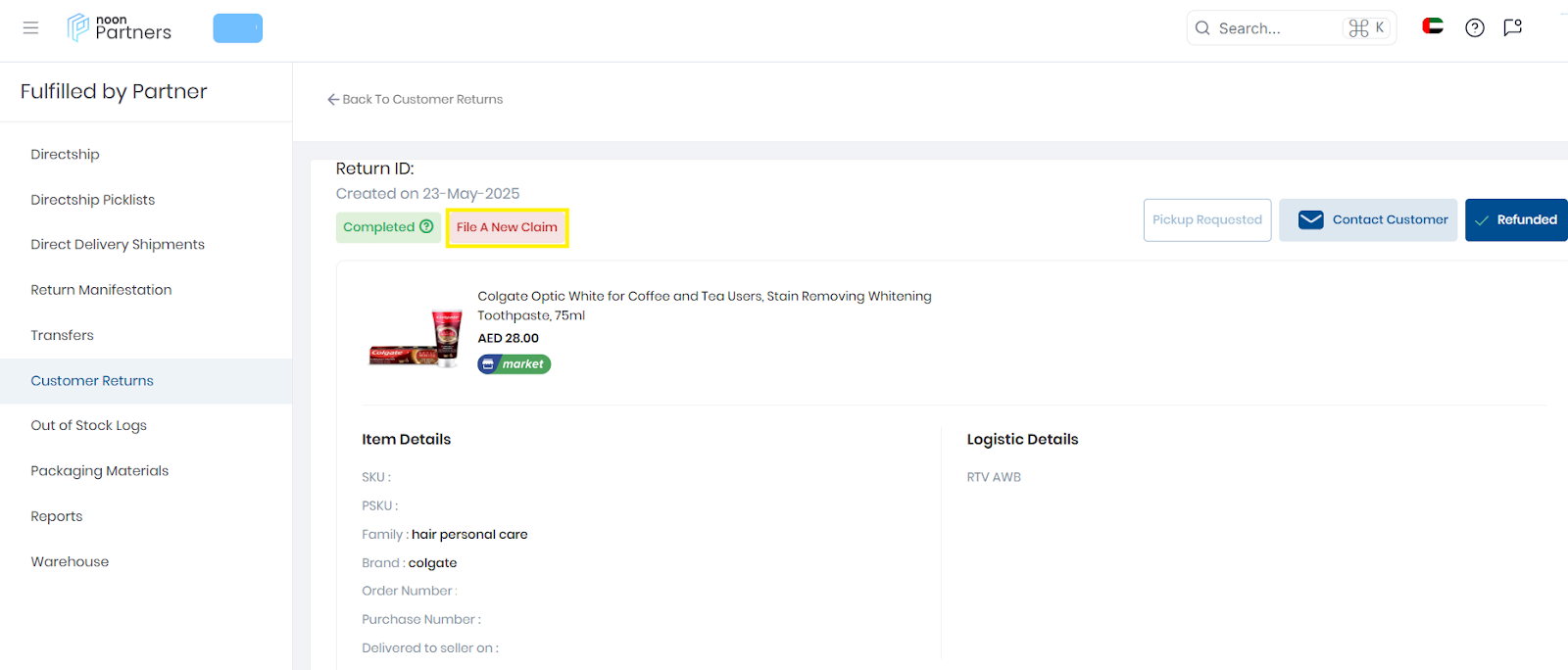The image size is (1568, 670).
Task: Click the Colgate toothpaste product thumbnail
Action: coord(416,338)
